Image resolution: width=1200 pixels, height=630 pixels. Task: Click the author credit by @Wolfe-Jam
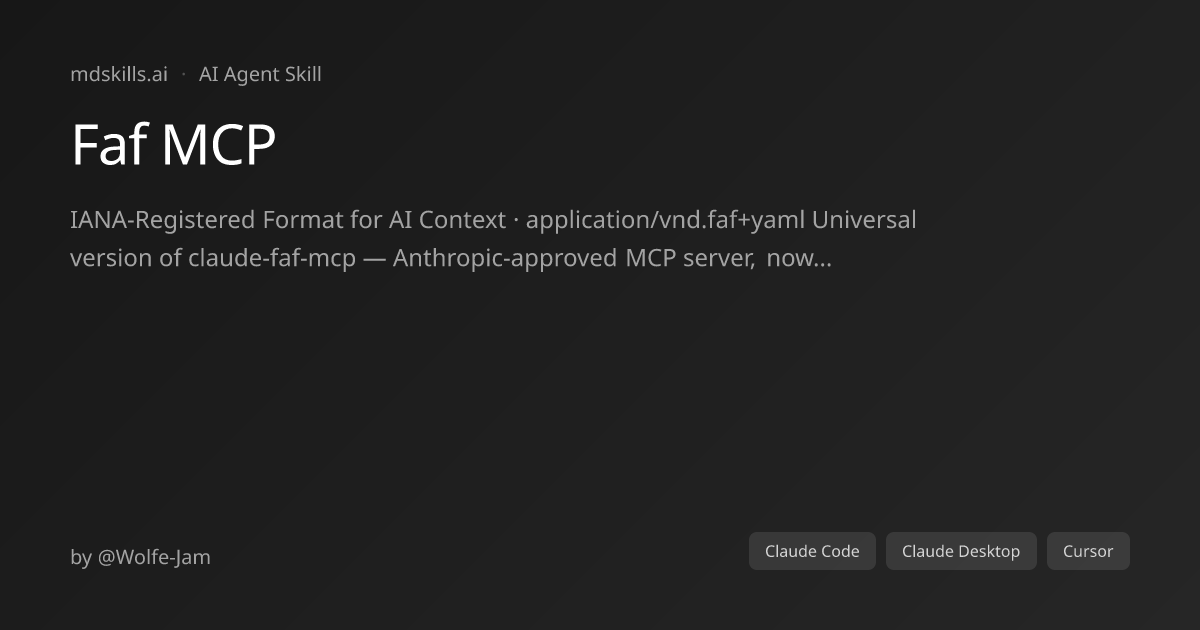click(141, 557)
